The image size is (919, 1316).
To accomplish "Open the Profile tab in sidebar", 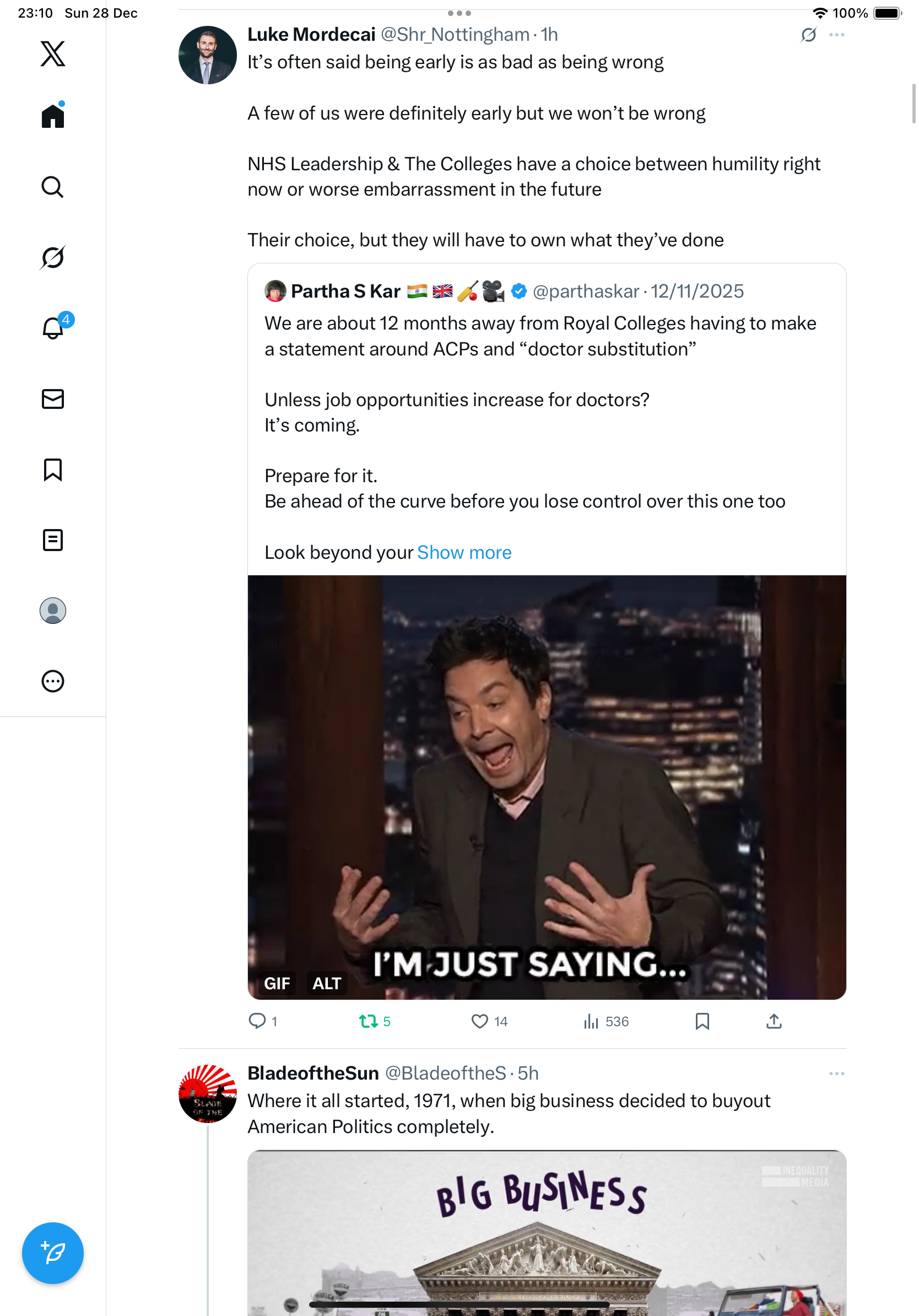I will [53, 611].
